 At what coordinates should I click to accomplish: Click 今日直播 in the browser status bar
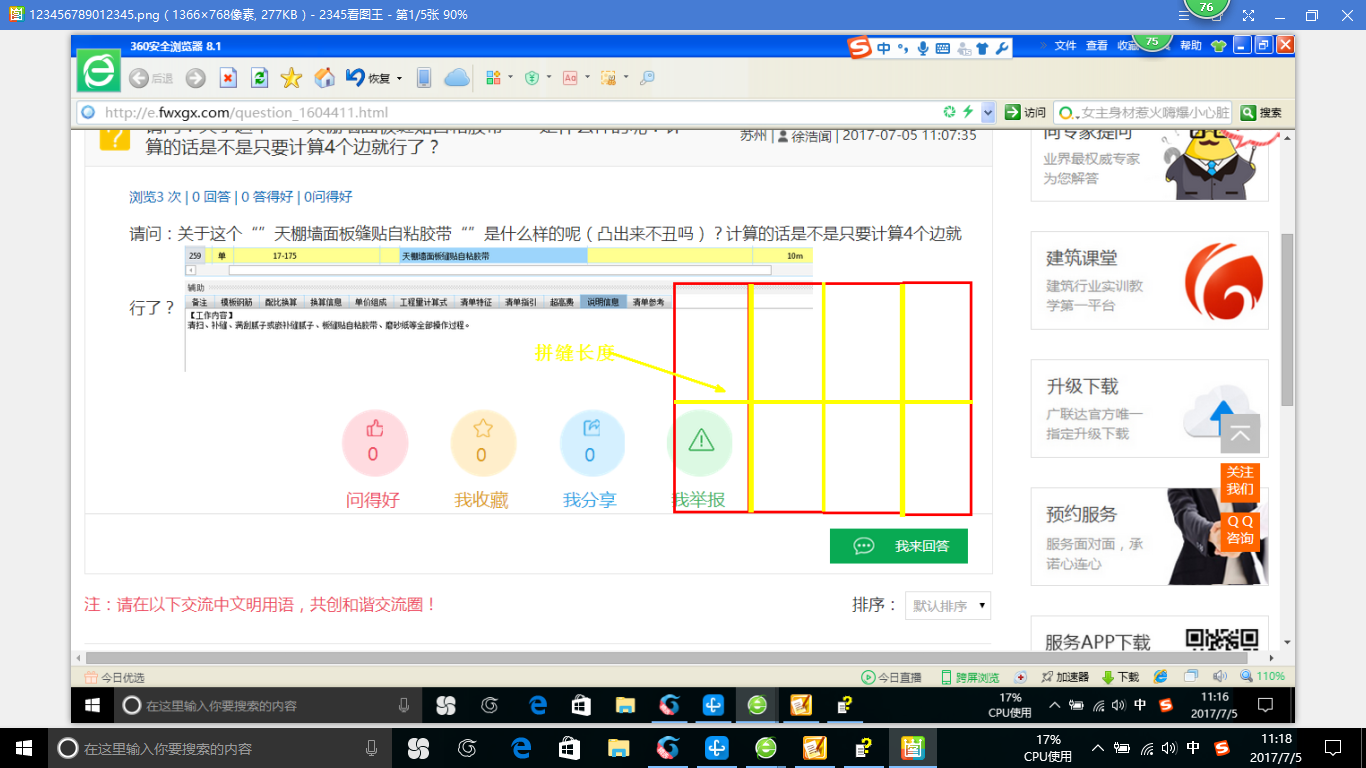click(x=892, y=677)
